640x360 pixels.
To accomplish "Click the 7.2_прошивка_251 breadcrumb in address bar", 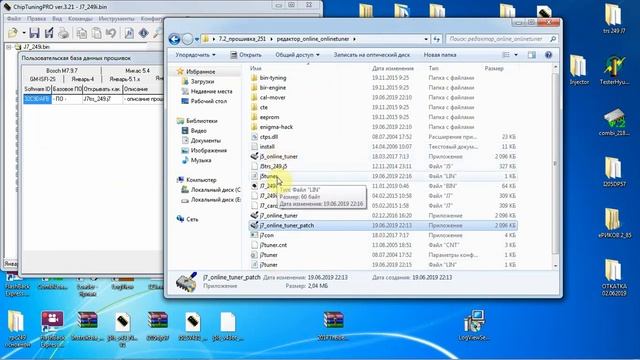I will coord(242,39).
